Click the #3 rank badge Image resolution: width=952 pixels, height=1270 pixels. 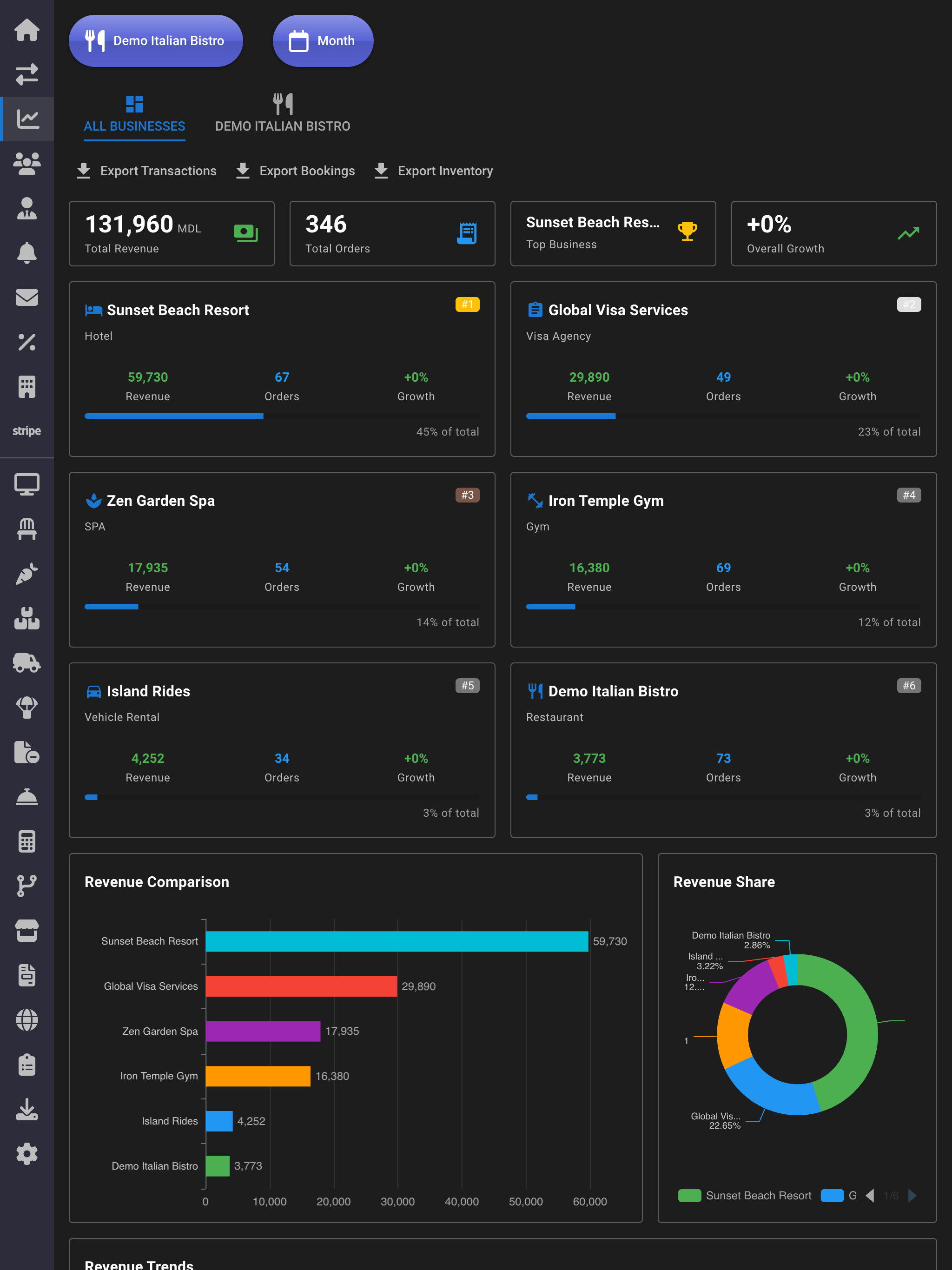point(467,495)
